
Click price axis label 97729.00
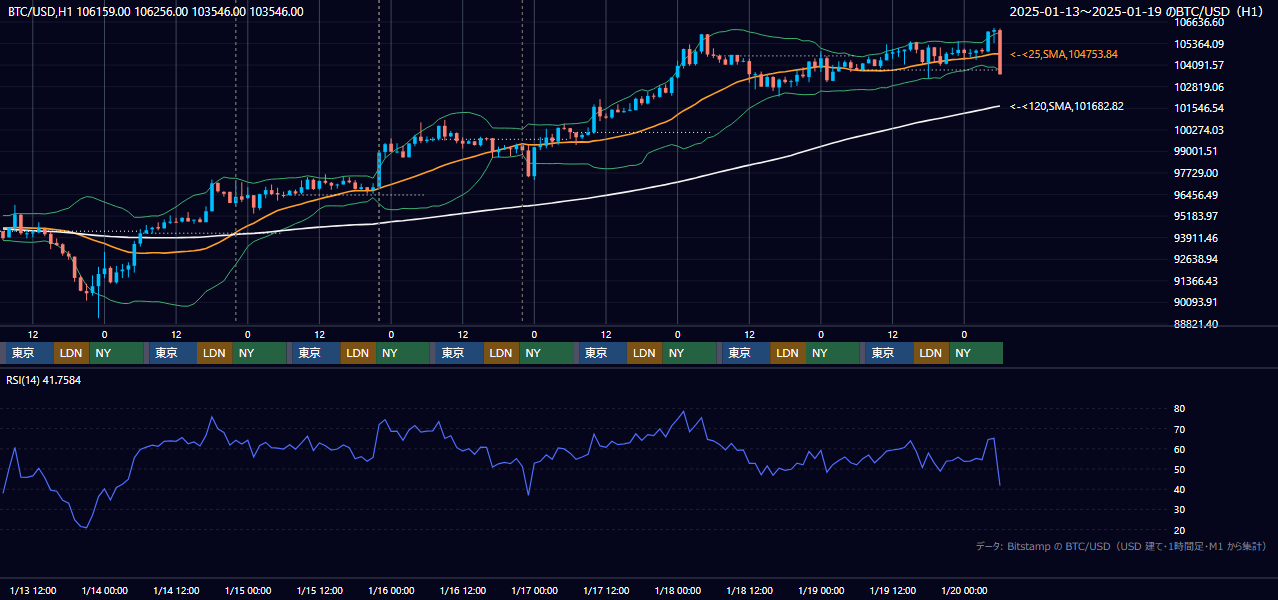(1196, 173)
